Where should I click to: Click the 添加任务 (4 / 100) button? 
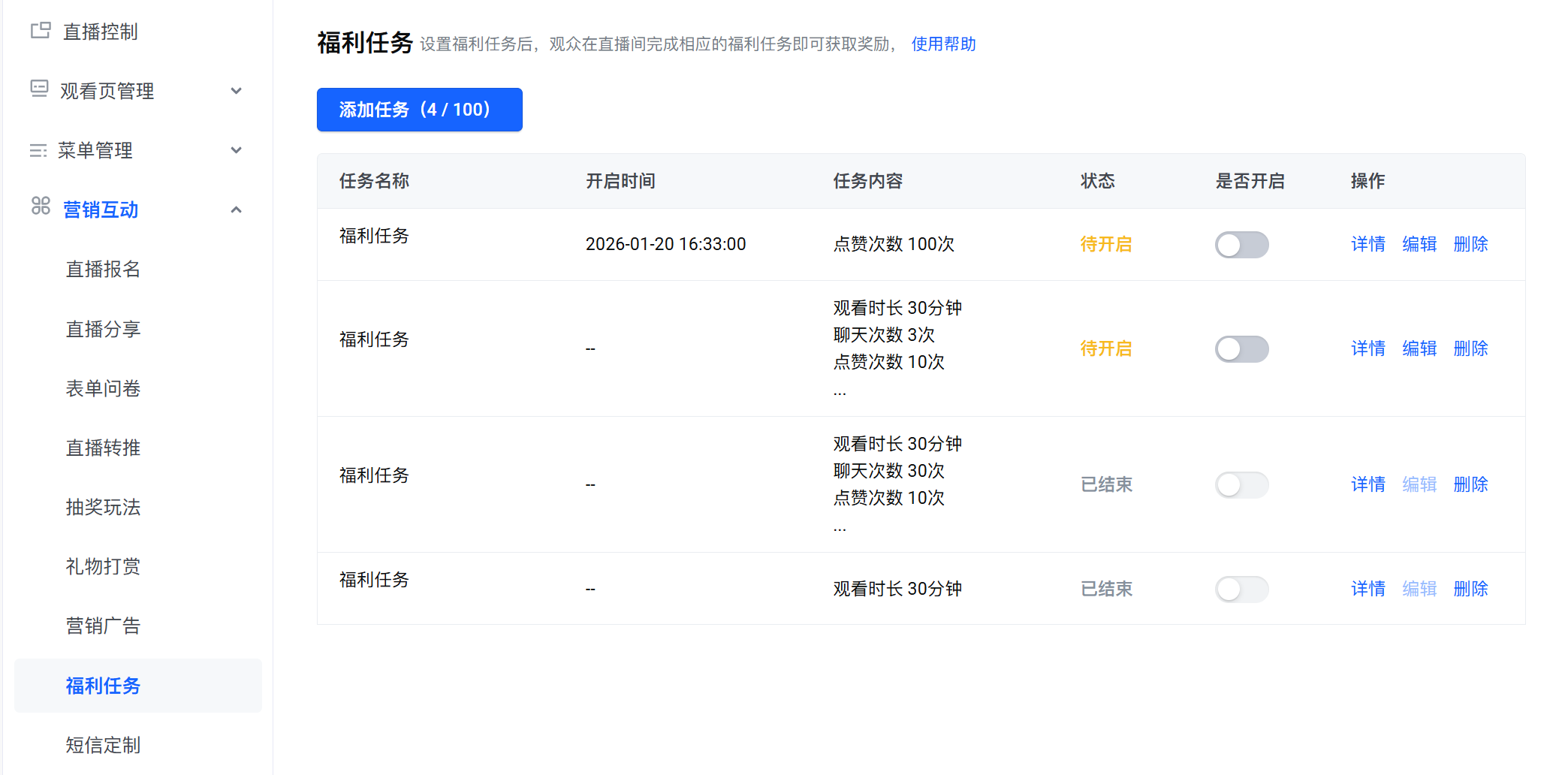[419, 110]
